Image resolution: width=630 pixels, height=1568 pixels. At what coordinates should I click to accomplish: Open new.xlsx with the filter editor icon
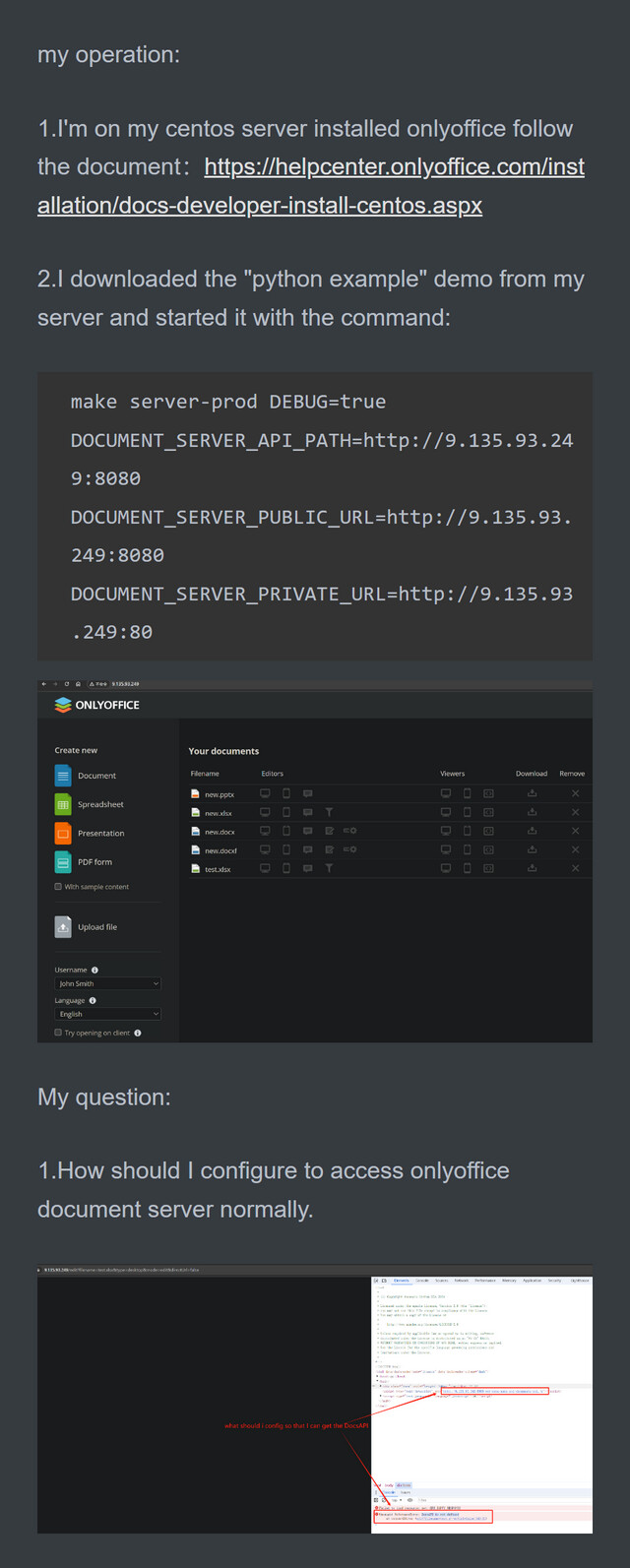[x=329, y=812]
